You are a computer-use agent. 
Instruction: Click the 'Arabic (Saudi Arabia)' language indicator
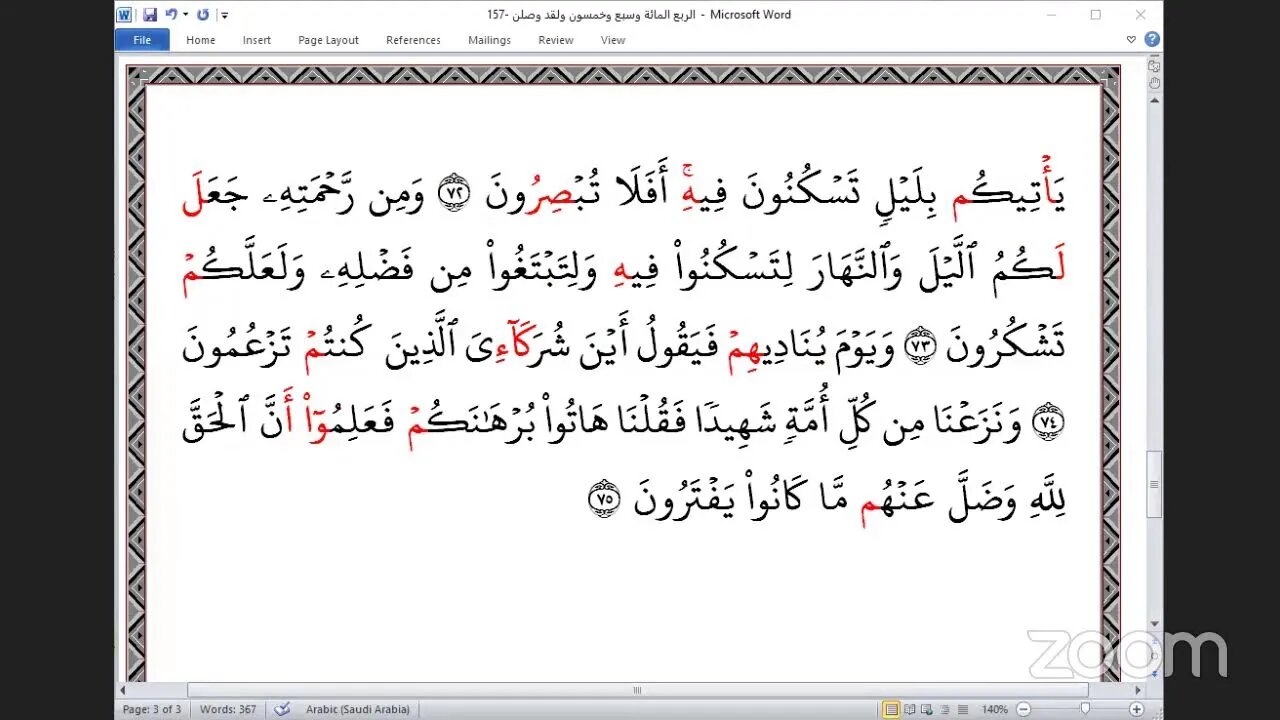coord(357,709)
